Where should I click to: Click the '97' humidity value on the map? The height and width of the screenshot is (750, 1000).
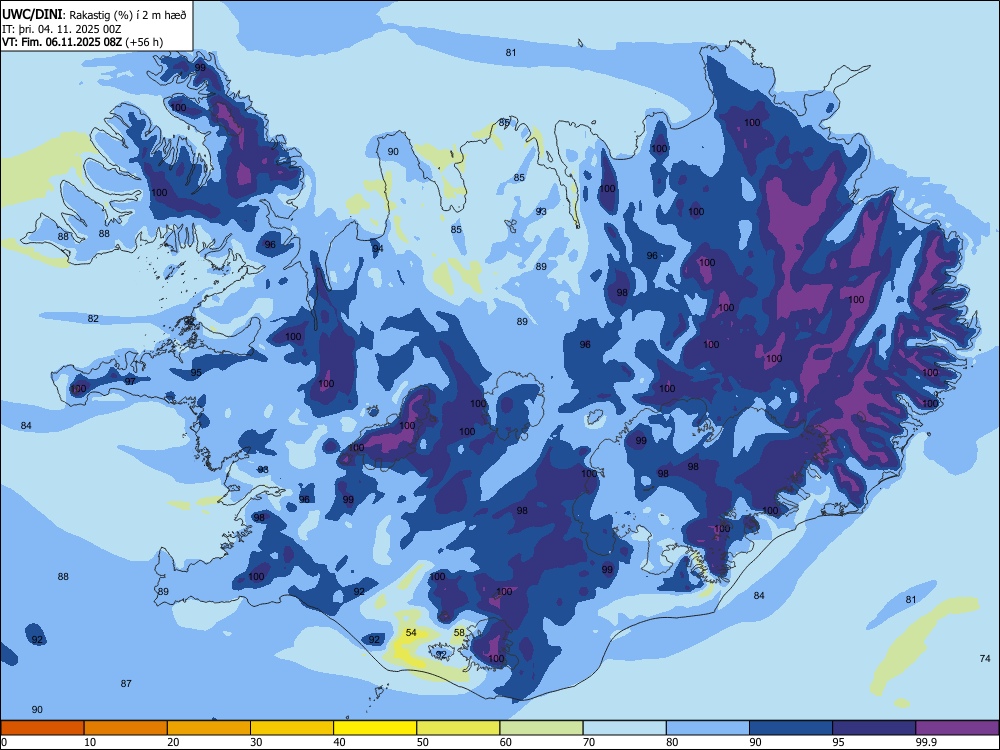(x=130, y=381)
